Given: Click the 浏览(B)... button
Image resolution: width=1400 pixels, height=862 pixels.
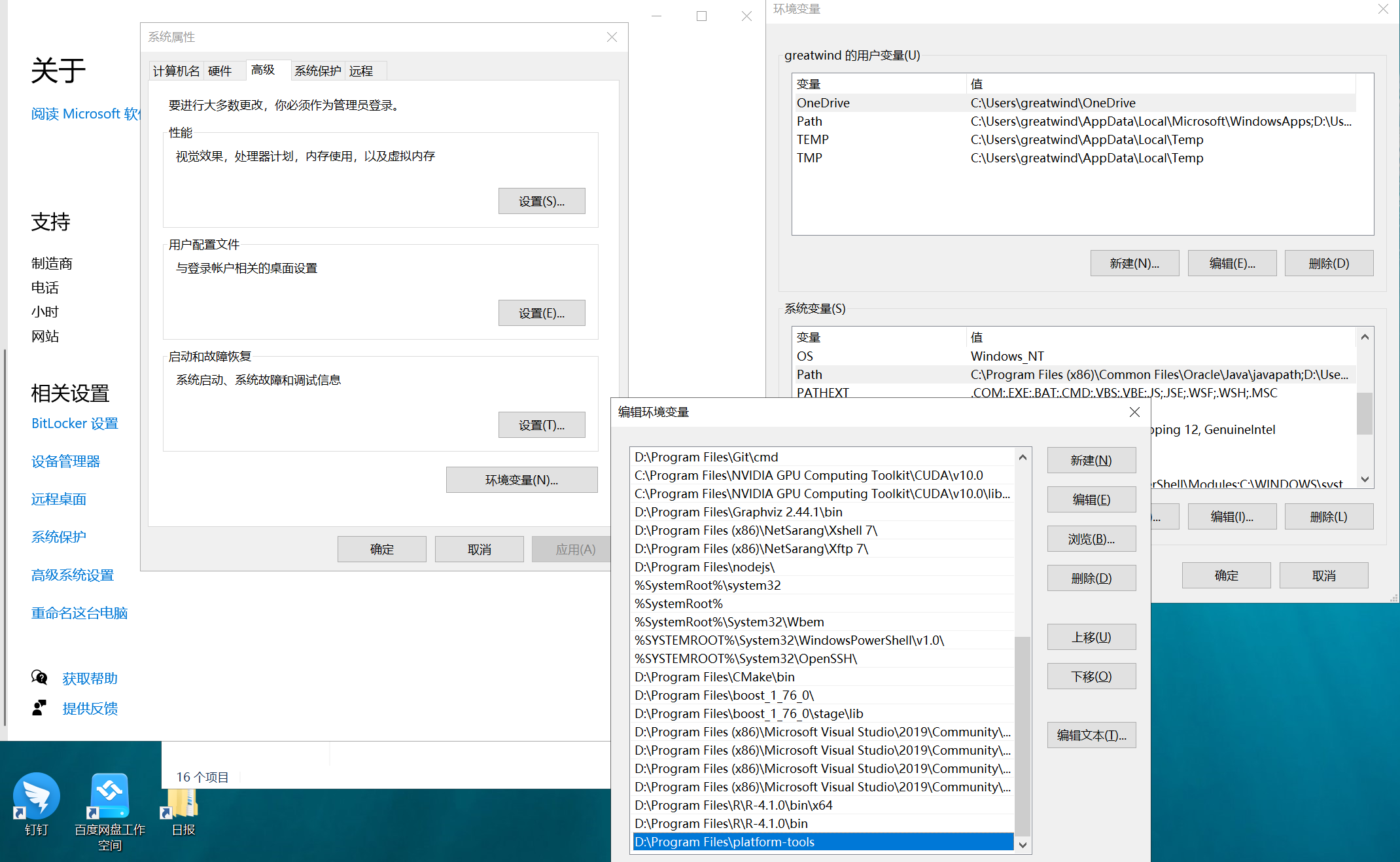Looking at the screenshot, I should (x=1091, y=539).
